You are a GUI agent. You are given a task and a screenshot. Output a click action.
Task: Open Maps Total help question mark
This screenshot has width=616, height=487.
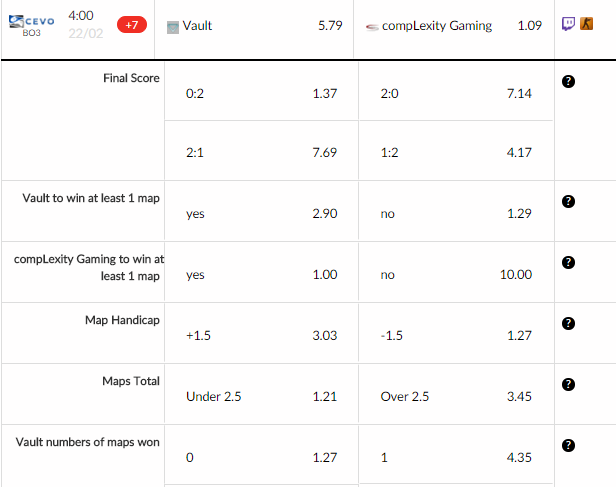point(568,384)
